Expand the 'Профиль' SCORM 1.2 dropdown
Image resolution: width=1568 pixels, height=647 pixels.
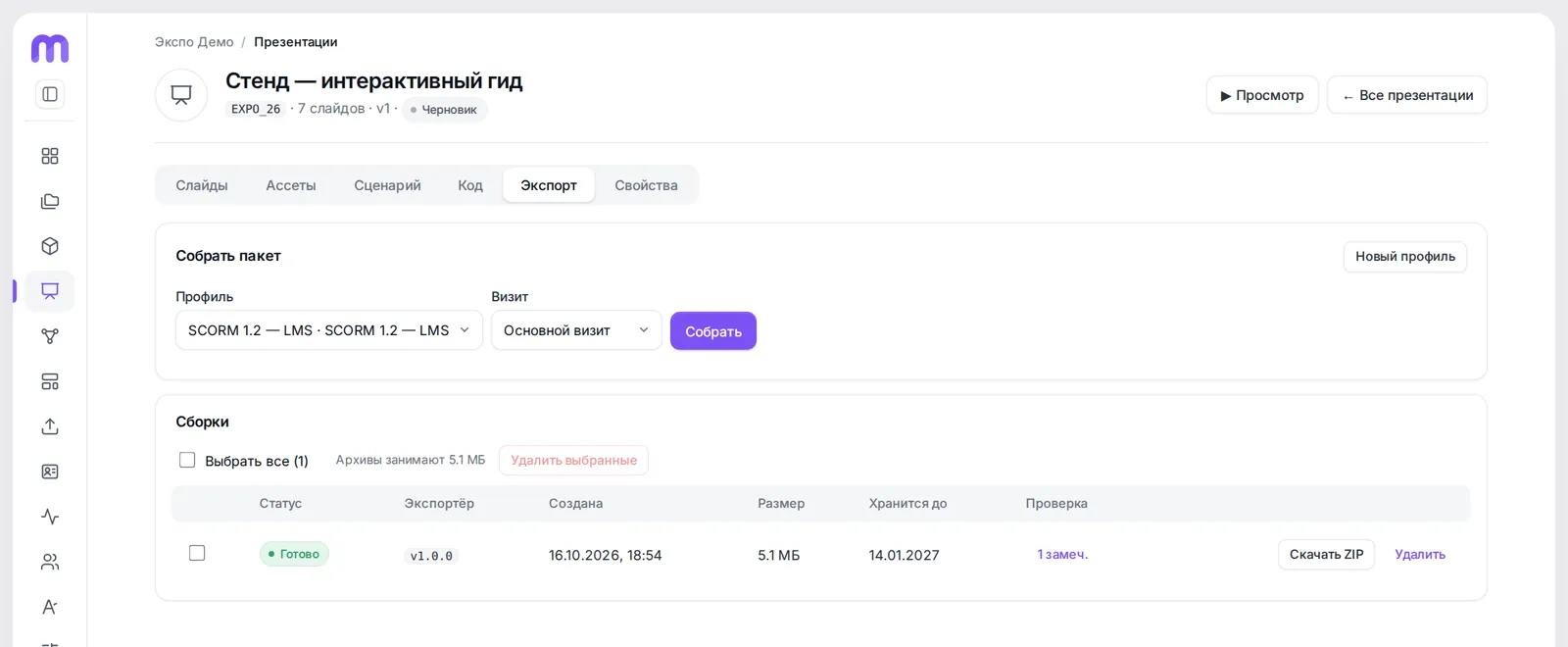coord(329,330)
